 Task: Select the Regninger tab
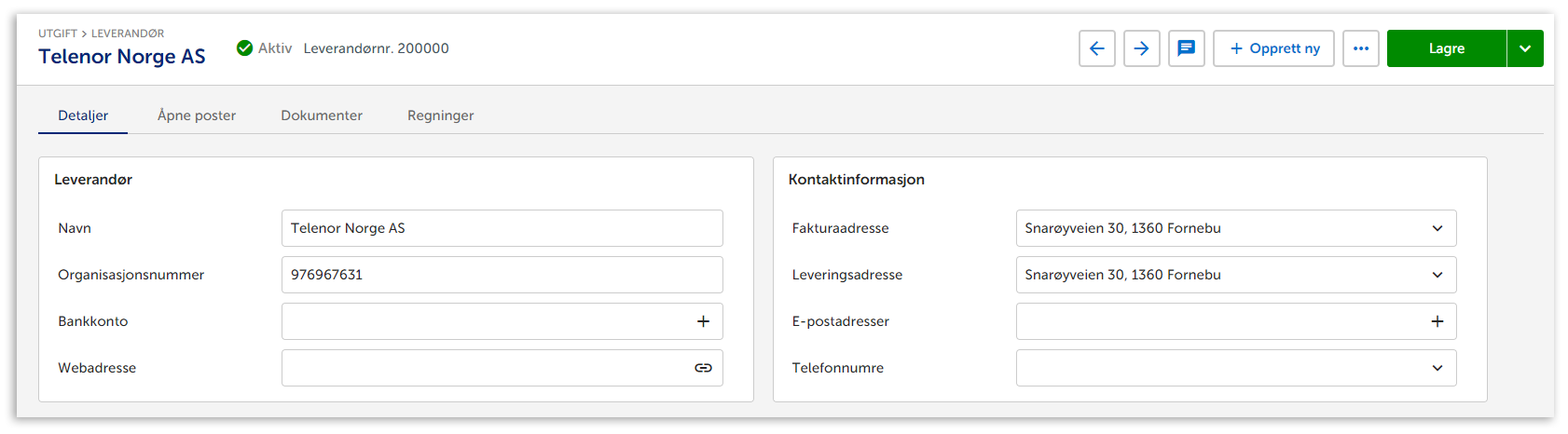tap(440, 115)
